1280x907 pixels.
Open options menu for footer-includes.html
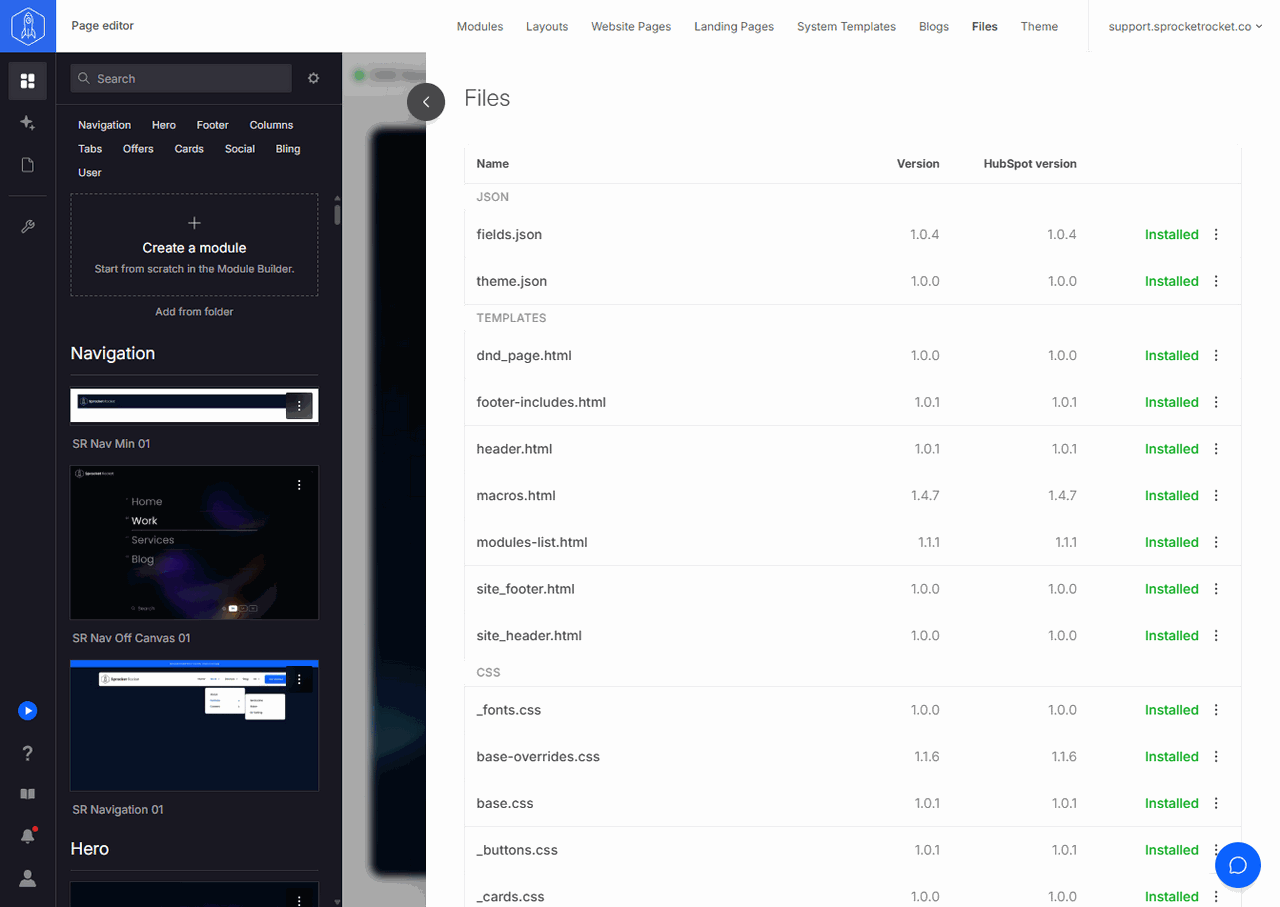coord(1216,402)
